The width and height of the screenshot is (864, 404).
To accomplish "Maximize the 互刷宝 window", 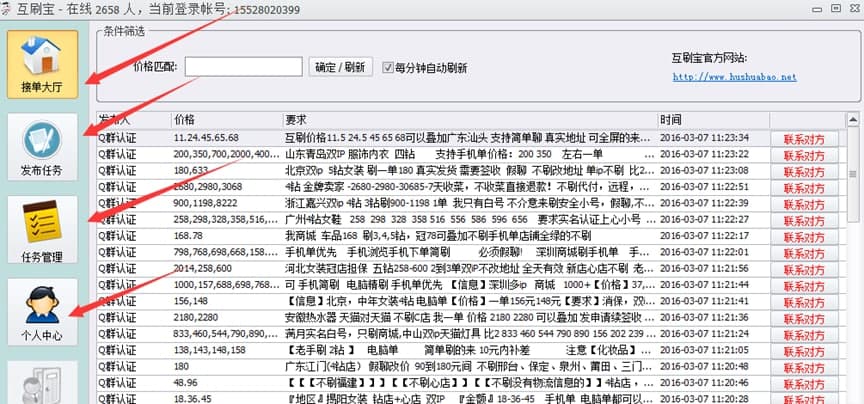I will (836, 8).
